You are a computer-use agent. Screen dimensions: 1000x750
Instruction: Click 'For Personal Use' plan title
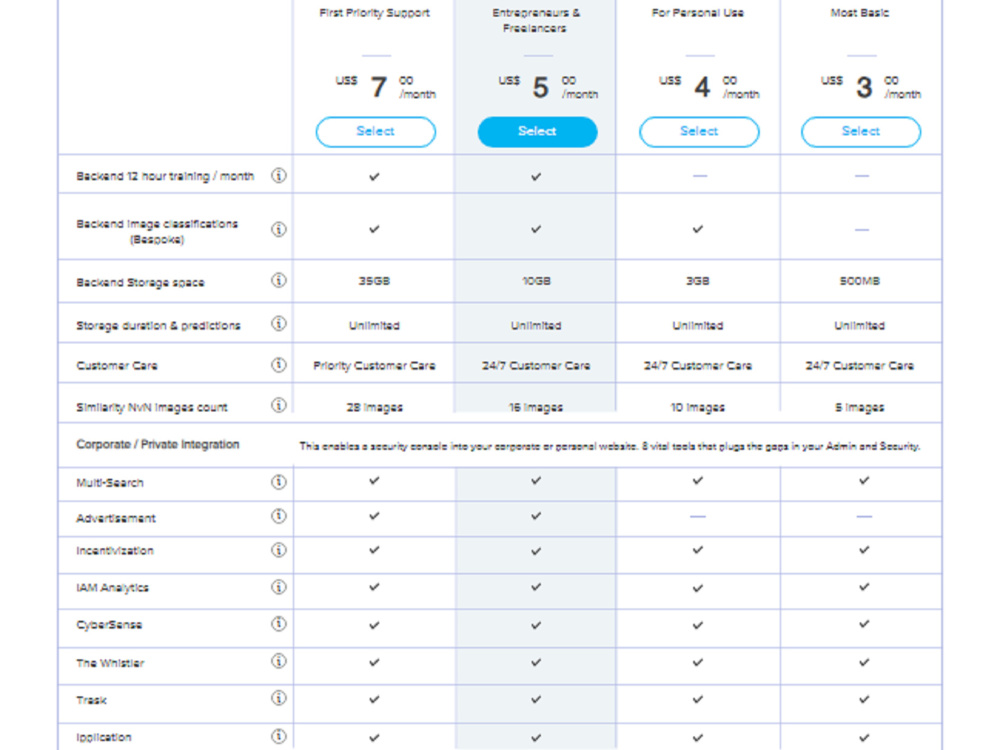(698, 13)
